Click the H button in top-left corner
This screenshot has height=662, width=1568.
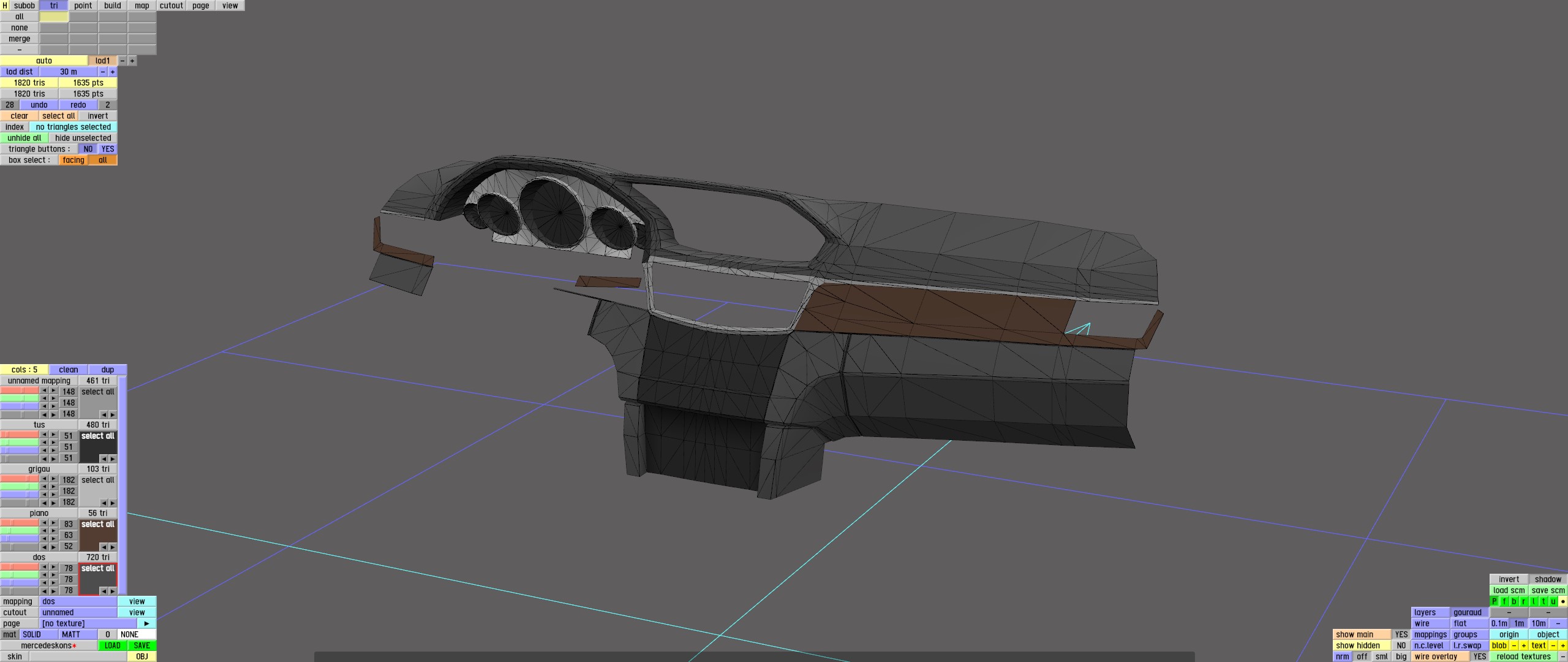click(x=5, y=6)
